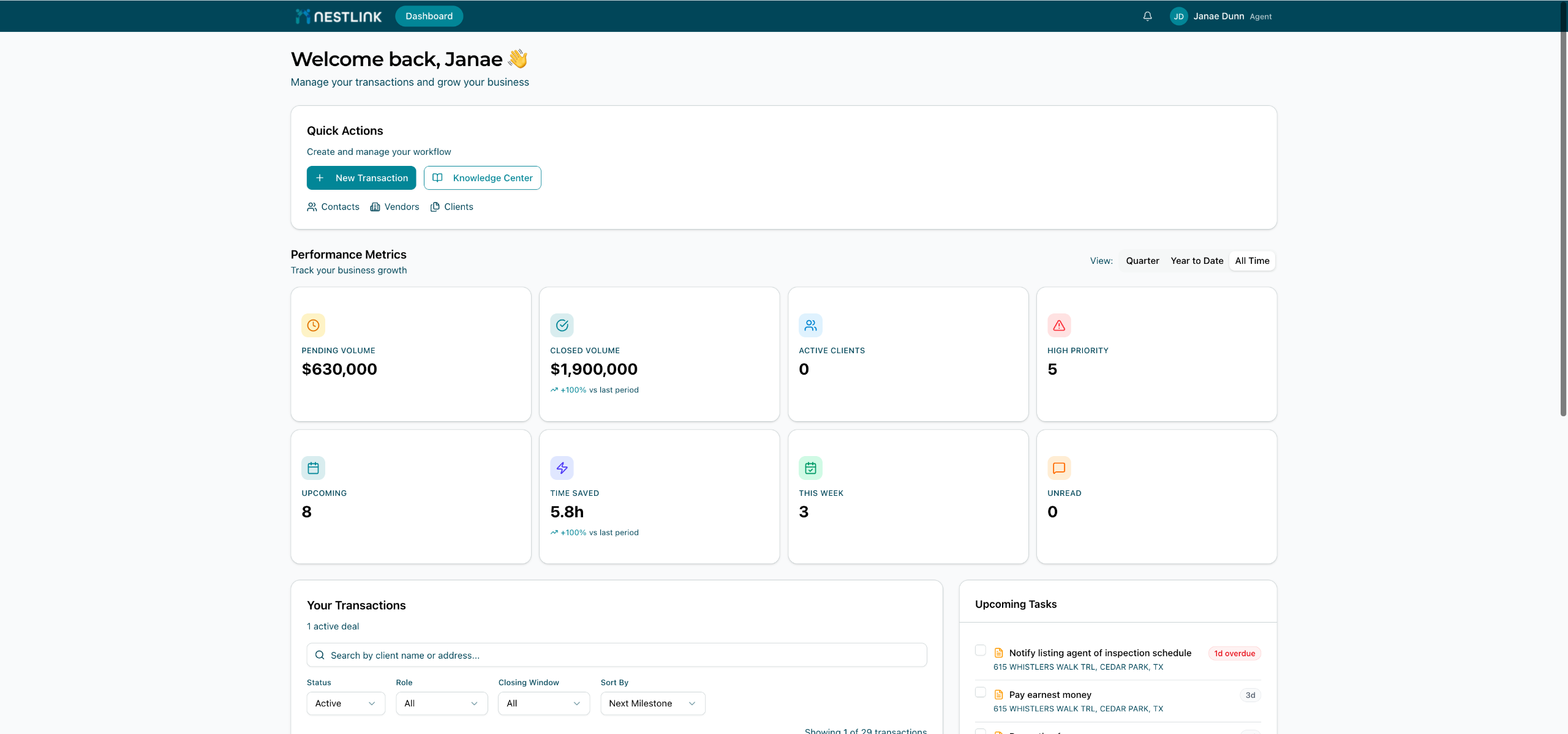
Task: Expand the Role filter dropdown
Action: coord(441,703)
